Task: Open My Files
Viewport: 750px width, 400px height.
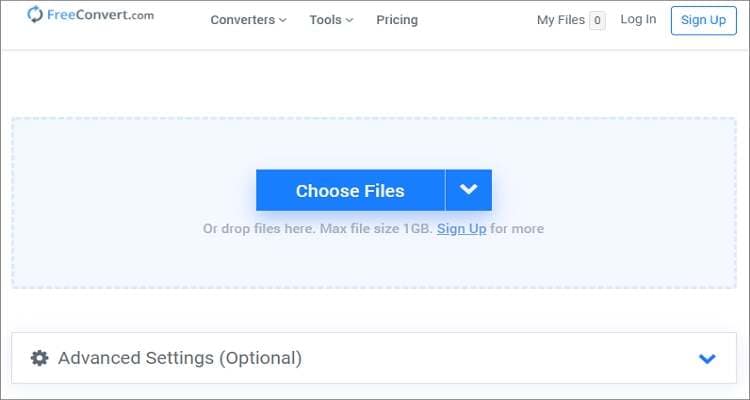Action: (560, 20)
